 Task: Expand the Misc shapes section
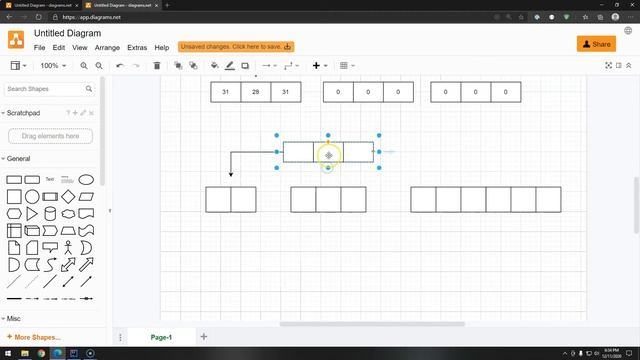[11, 318]
